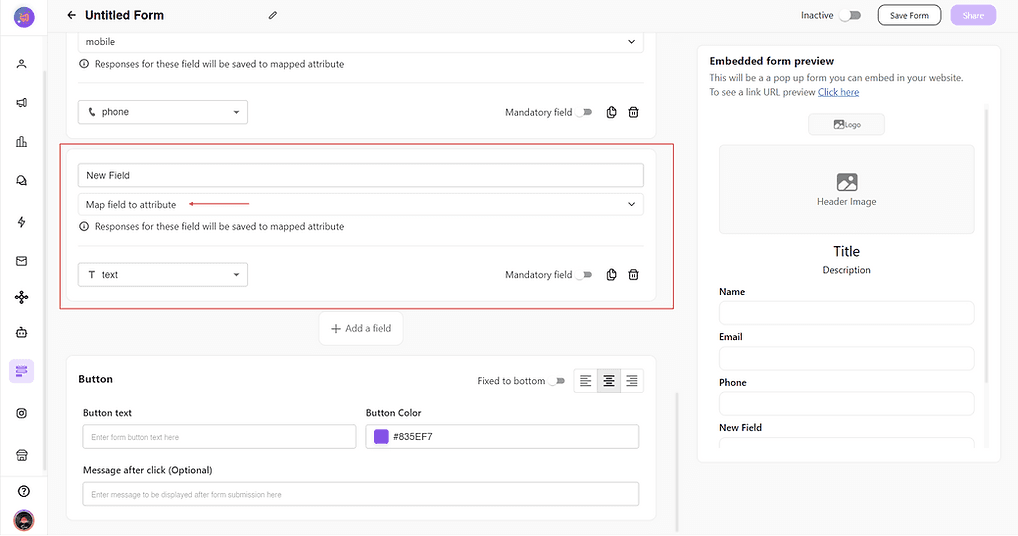The image size is (1018, 536).
Task: Open lightning bolt automation icon in sidebar
Action: (21, 222)
